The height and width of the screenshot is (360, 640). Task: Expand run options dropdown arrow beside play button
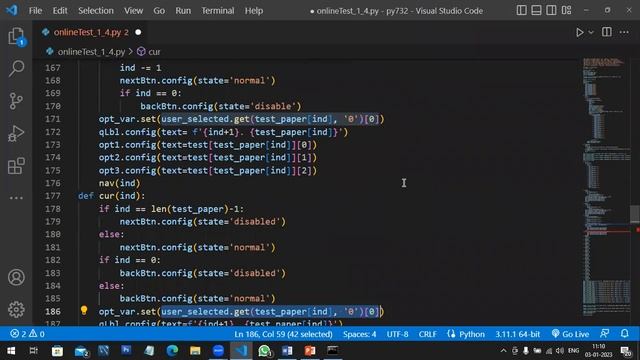(591, 32)
